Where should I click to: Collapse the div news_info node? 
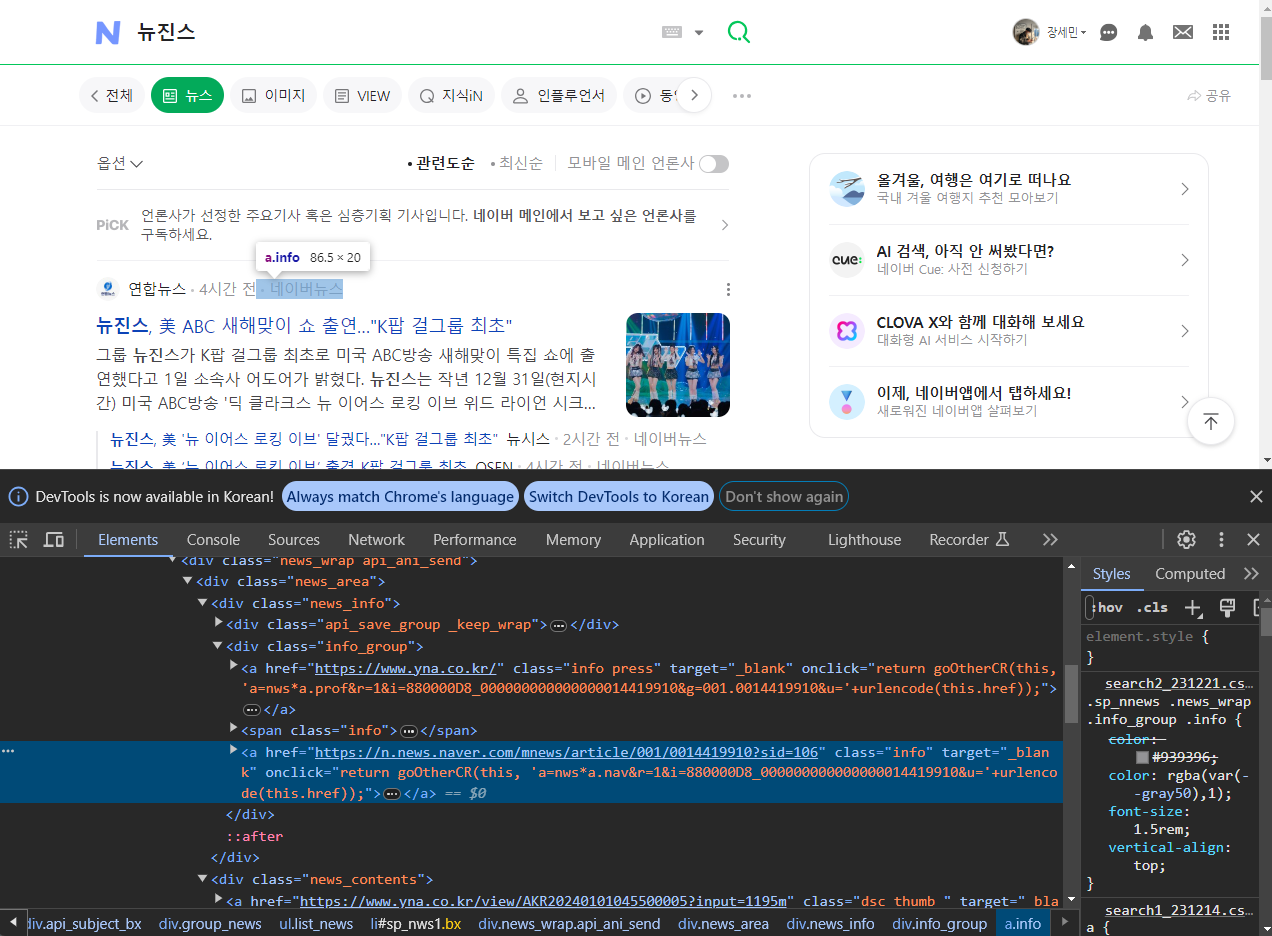pos(202,603)
